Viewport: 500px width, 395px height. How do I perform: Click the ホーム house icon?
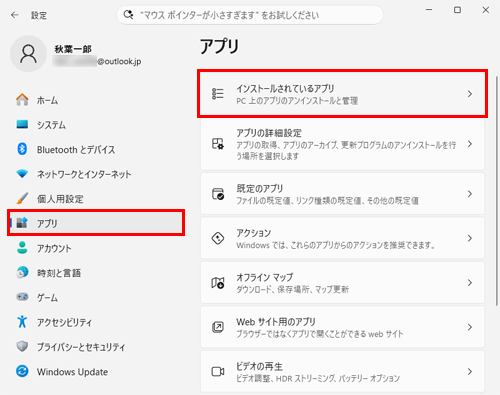22,100
